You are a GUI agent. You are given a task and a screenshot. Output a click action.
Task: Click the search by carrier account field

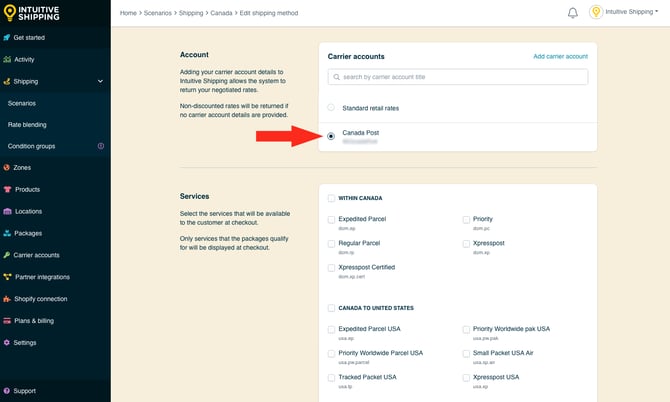tap(458, 77)
